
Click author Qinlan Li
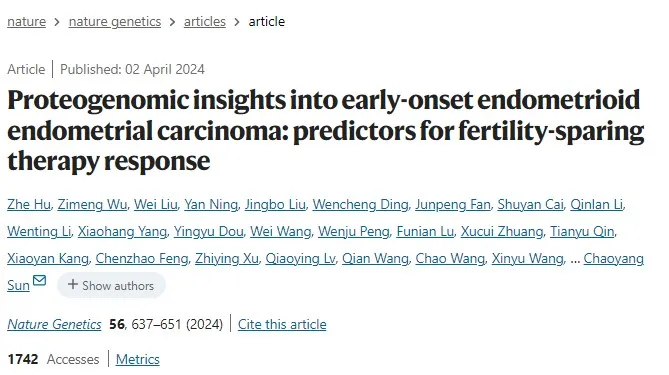point(596,204)
